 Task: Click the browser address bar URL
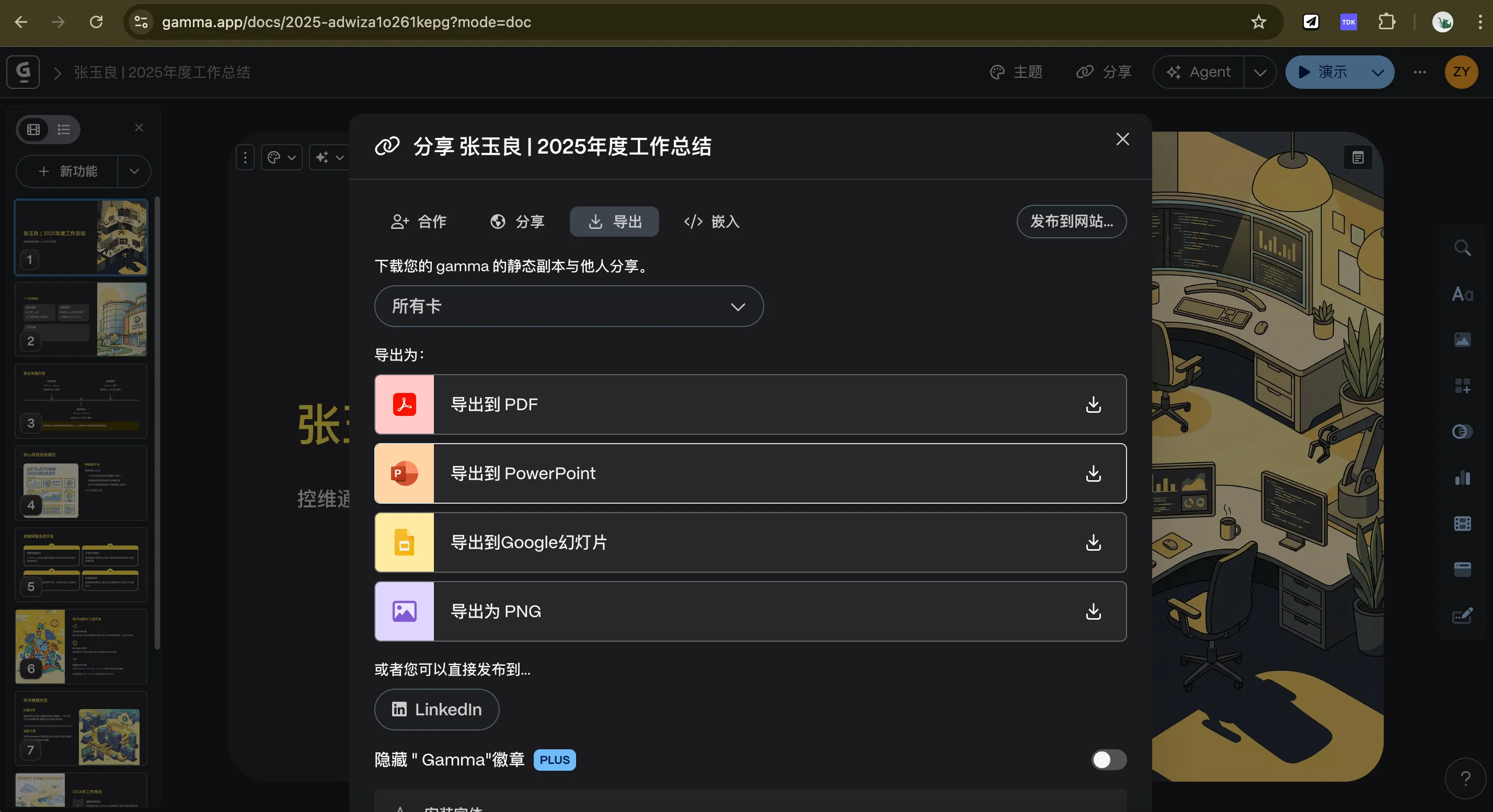346,22
